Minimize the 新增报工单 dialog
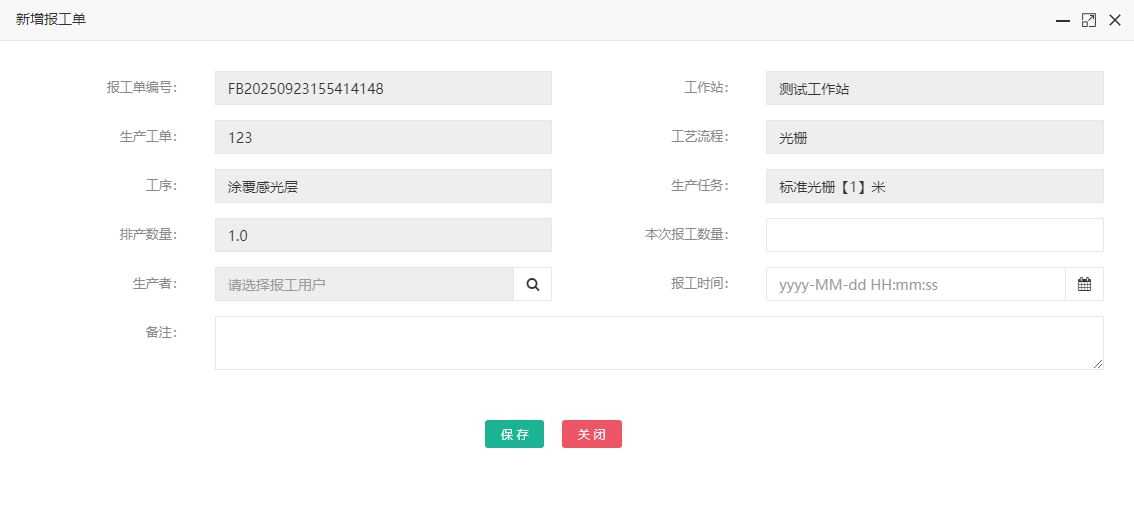 coord(1063,20)
